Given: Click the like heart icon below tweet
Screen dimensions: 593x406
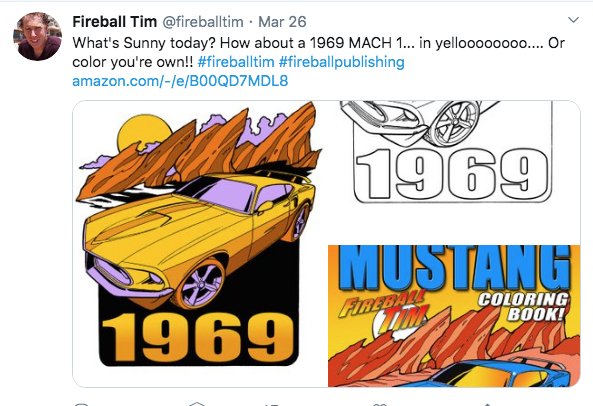Looking at the screenshot, I should tap(380, 404).
